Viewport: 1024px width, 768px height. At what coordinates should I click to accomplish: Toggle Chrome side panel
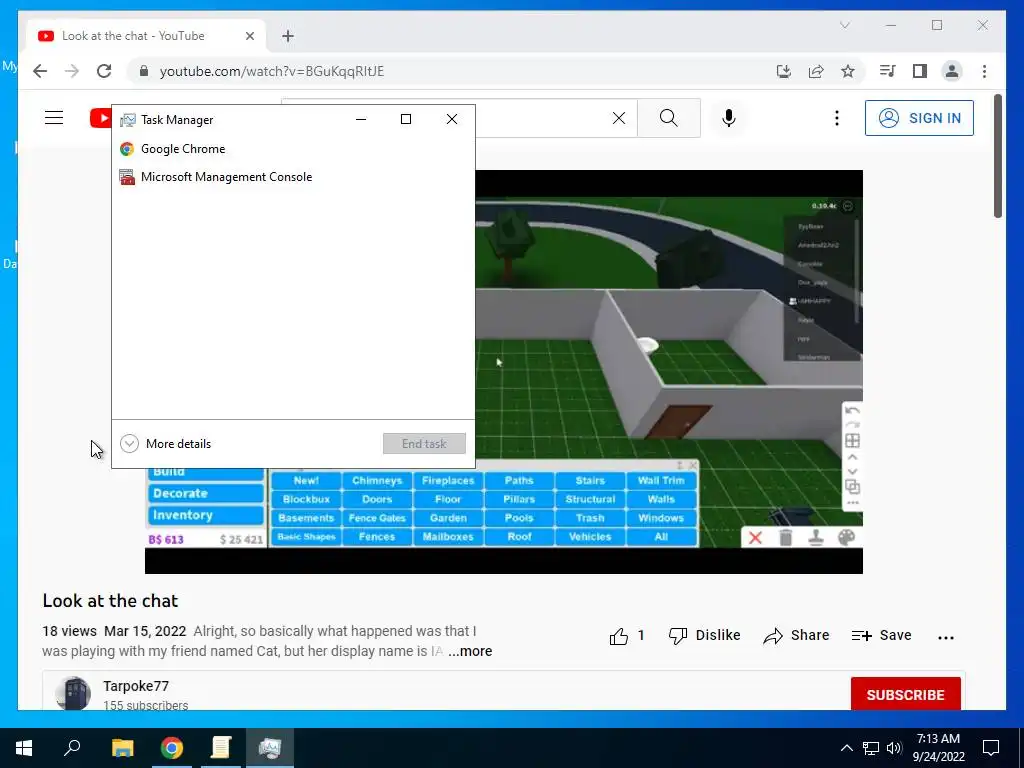point(920,71)
